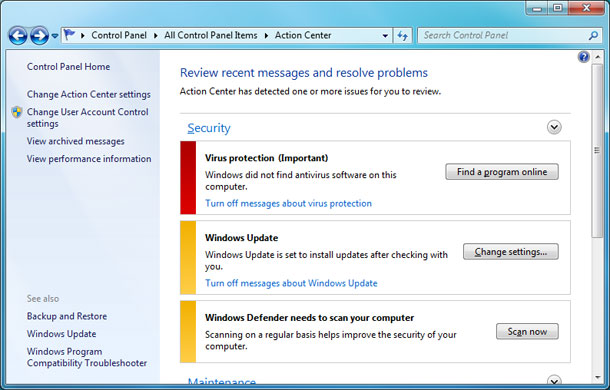610x390 pixels.
Task: Click Action Center in the breadcrumb
Action: click(303, 35)
